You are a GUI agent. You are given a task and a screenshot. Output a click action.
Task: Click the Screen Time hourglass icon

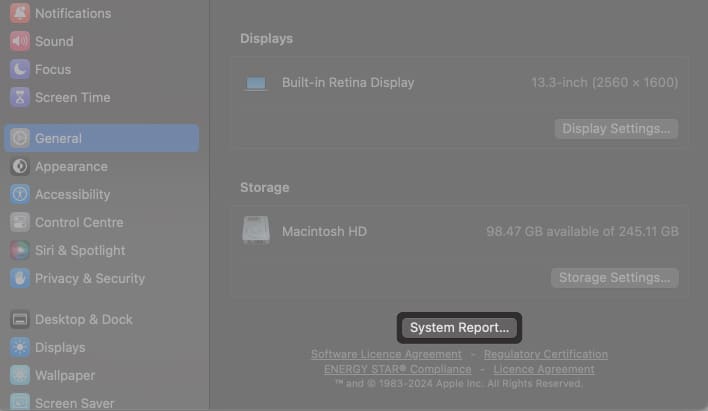[19, 97]
